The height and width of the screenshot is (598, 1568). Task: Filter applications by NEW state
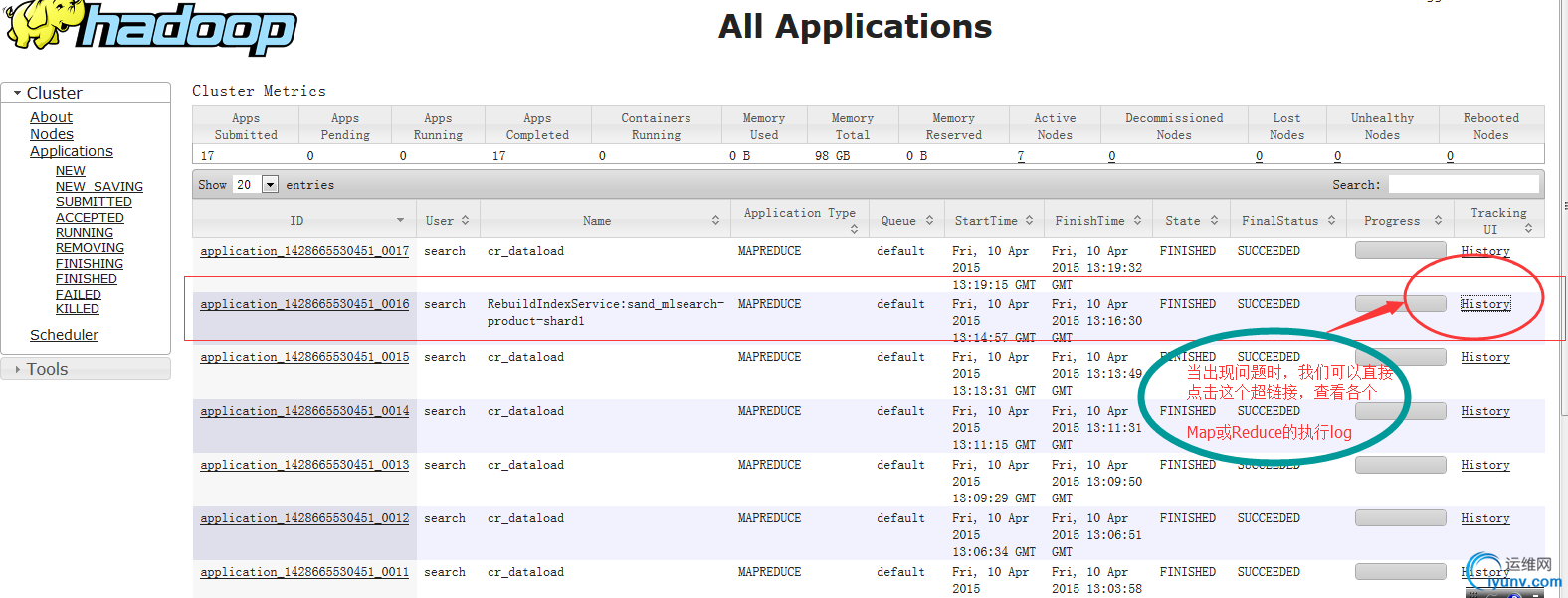(x=70, y=171)
